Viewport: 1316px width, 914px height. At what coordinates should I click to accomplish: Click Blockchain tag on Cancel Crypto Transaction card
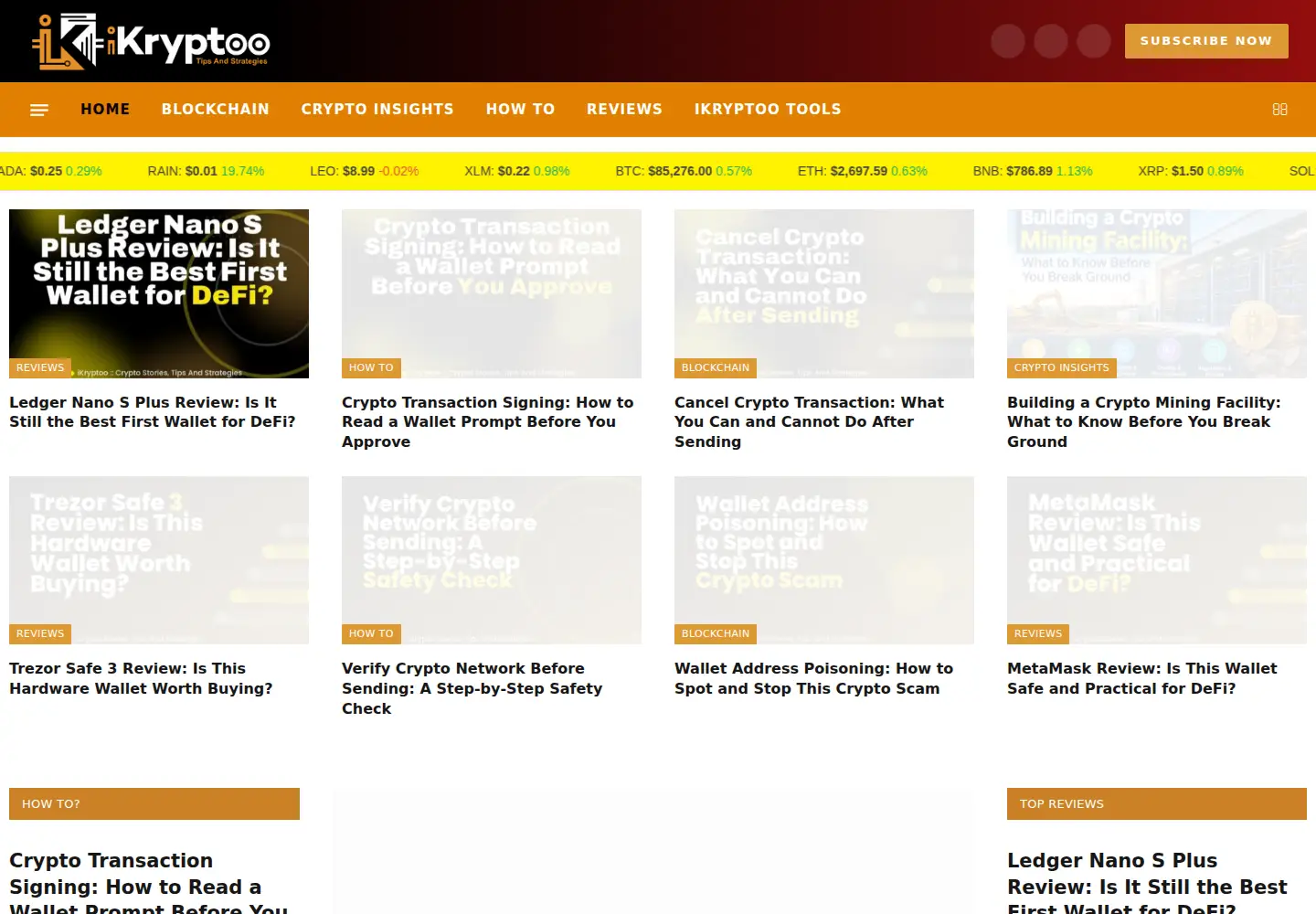coord(716,367)
